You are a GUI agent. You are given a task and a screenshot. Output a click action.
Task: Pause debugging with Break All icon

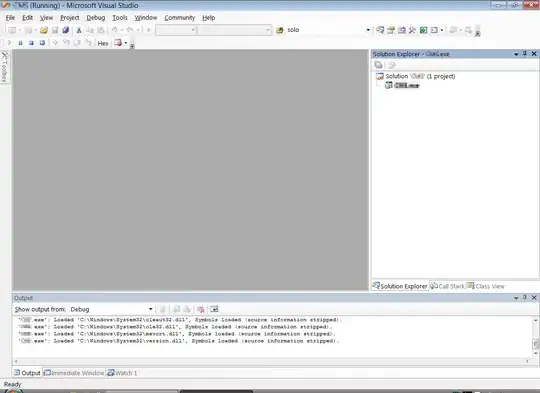[x=20, y=43]
